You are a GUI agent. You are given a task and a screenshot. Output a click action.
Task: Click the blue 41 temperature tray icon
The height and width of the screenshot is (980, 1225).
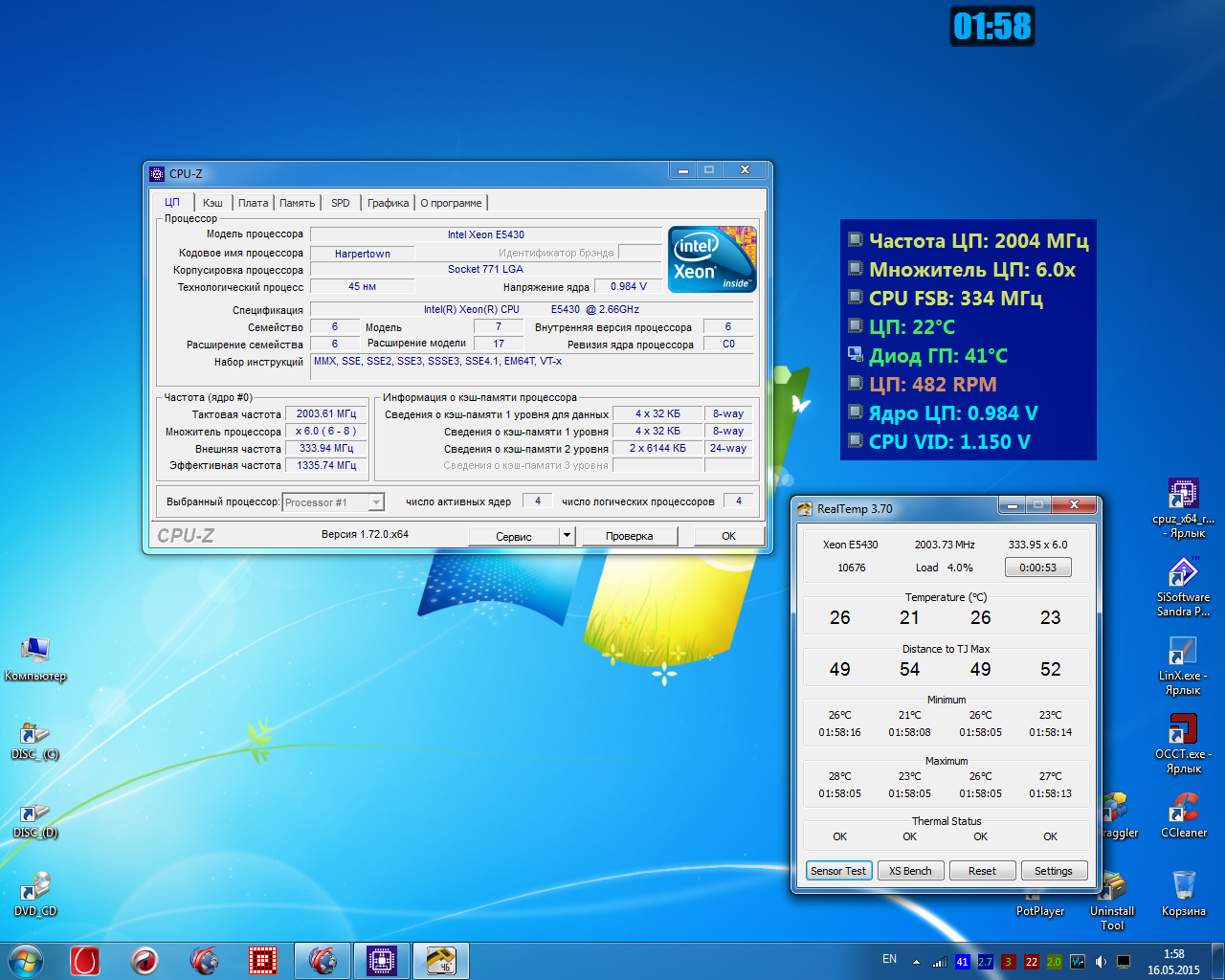[962, 962]
